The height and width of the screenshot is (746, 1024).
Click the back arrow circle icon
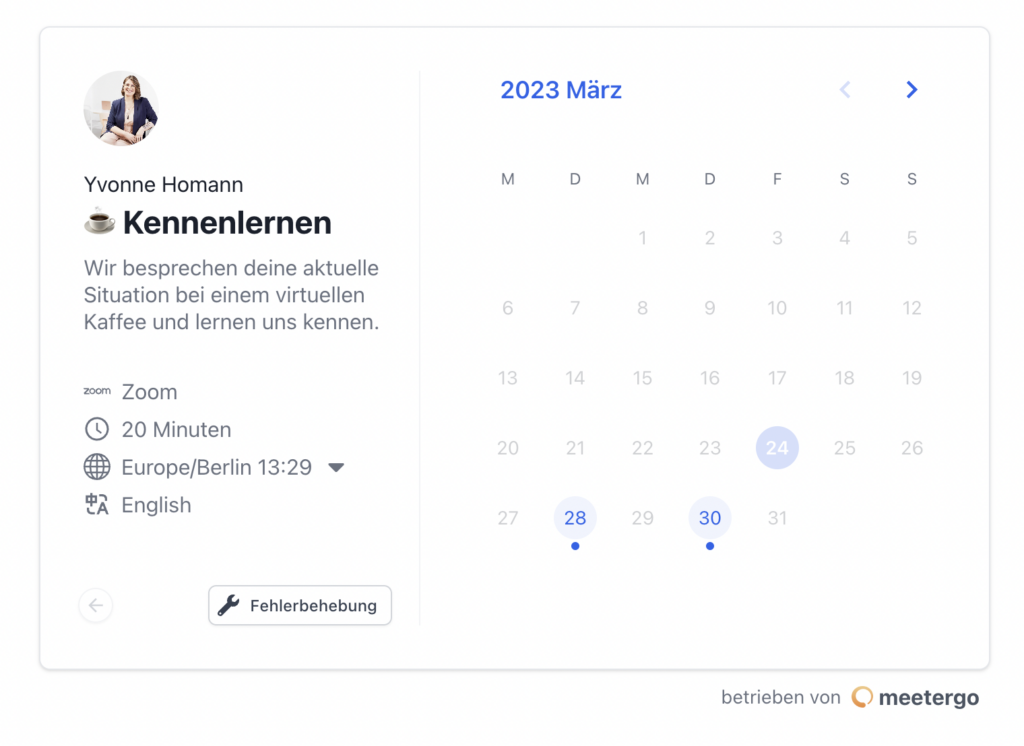coord(96,605)
